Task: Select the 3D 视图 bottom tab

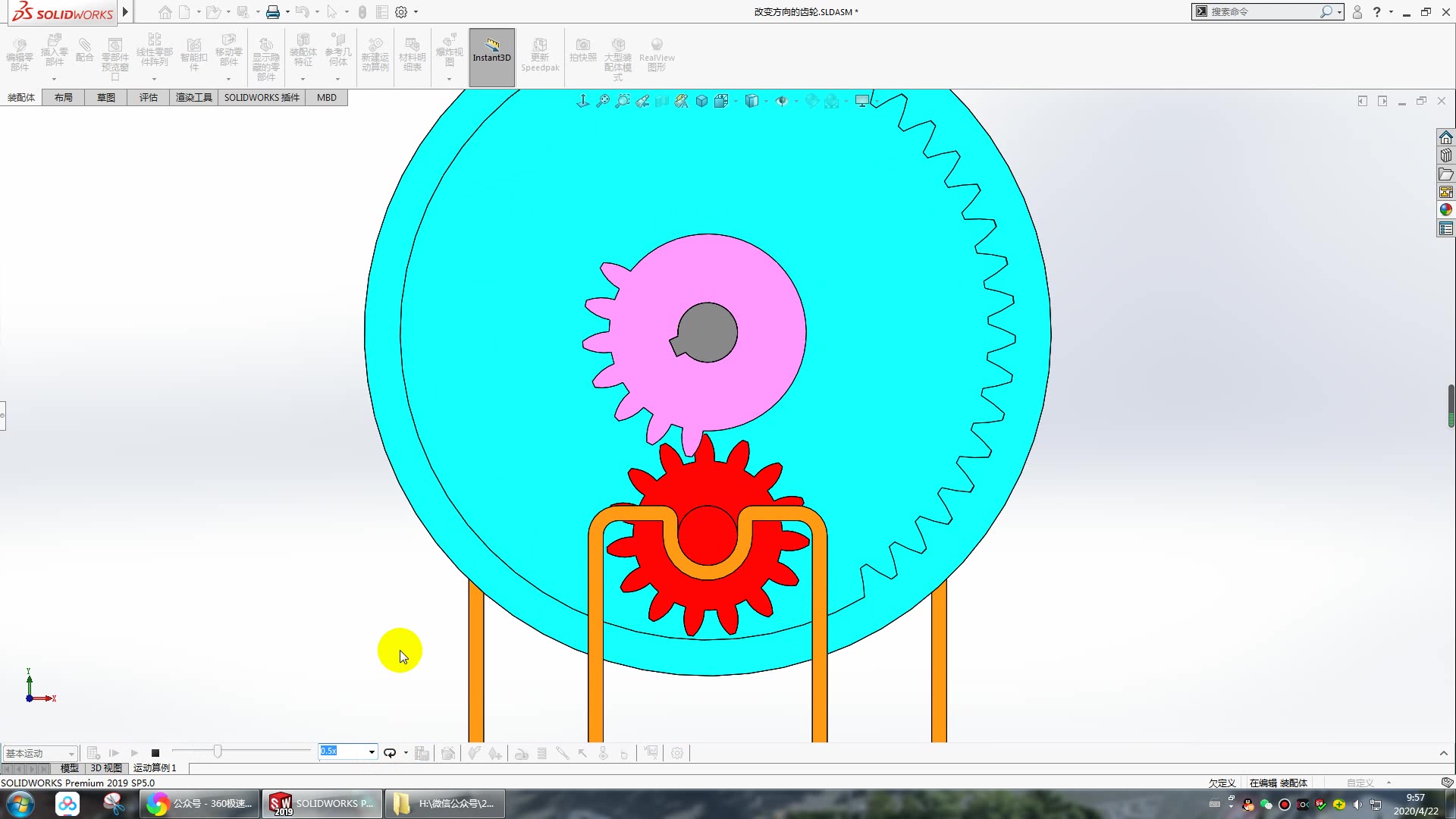Action: coord(106,768)
